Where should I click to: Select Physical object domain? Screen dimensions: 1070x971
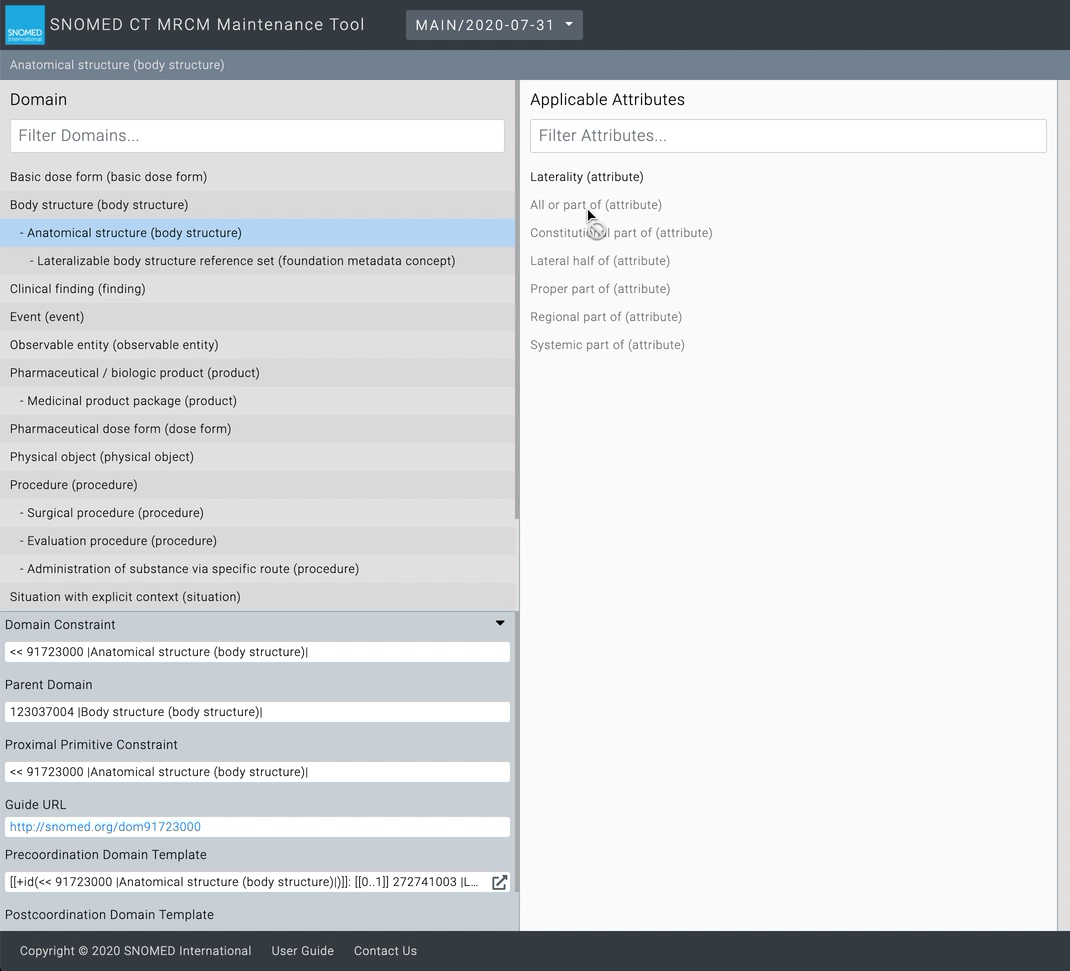click(257, 456)
